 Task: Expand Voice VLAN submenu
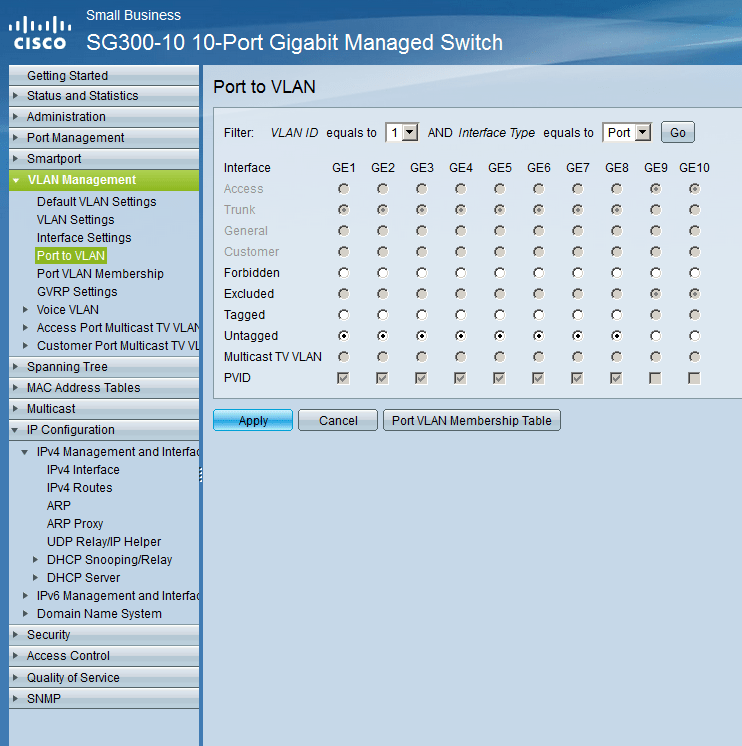point(68,310)
